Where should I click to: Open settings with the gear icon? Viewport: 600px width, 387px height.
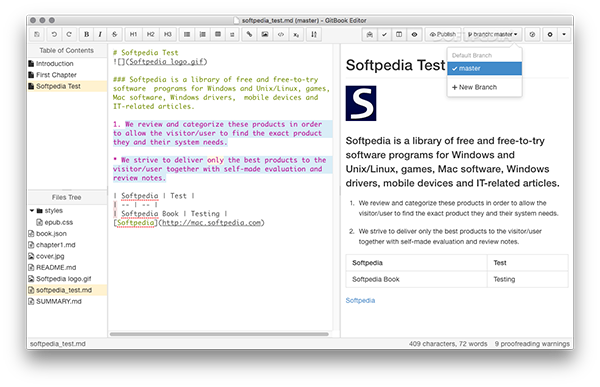pyautogui.click(x=550, y=34)
